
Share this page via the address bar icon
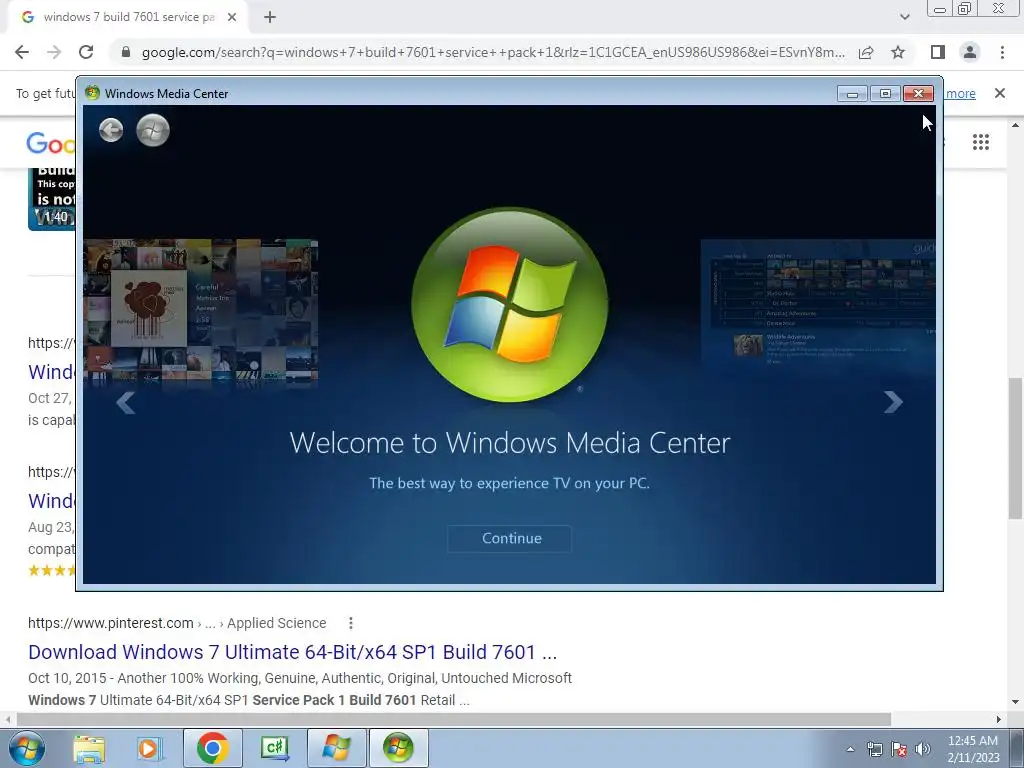tap(866, 52)
